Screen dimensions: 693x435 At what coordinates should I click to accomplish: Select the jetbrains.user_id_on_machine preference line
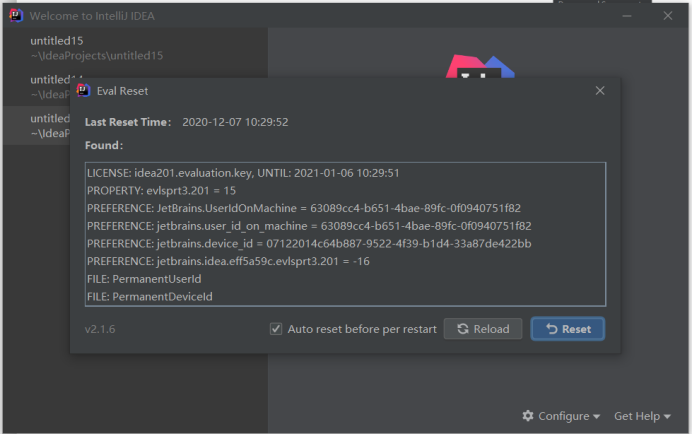(309, 226)
